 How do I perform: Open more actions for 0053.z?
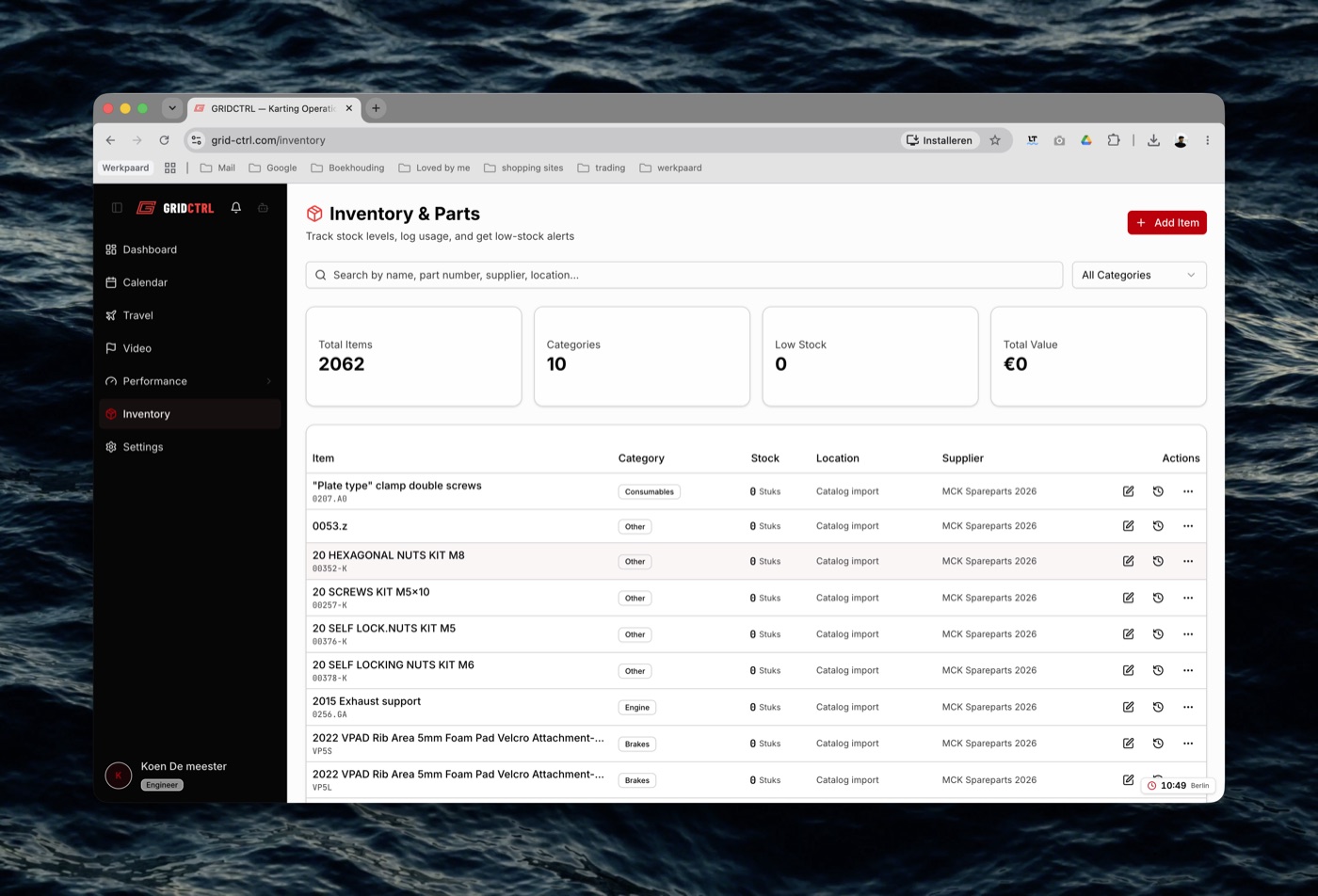[x=1188, y=526]
